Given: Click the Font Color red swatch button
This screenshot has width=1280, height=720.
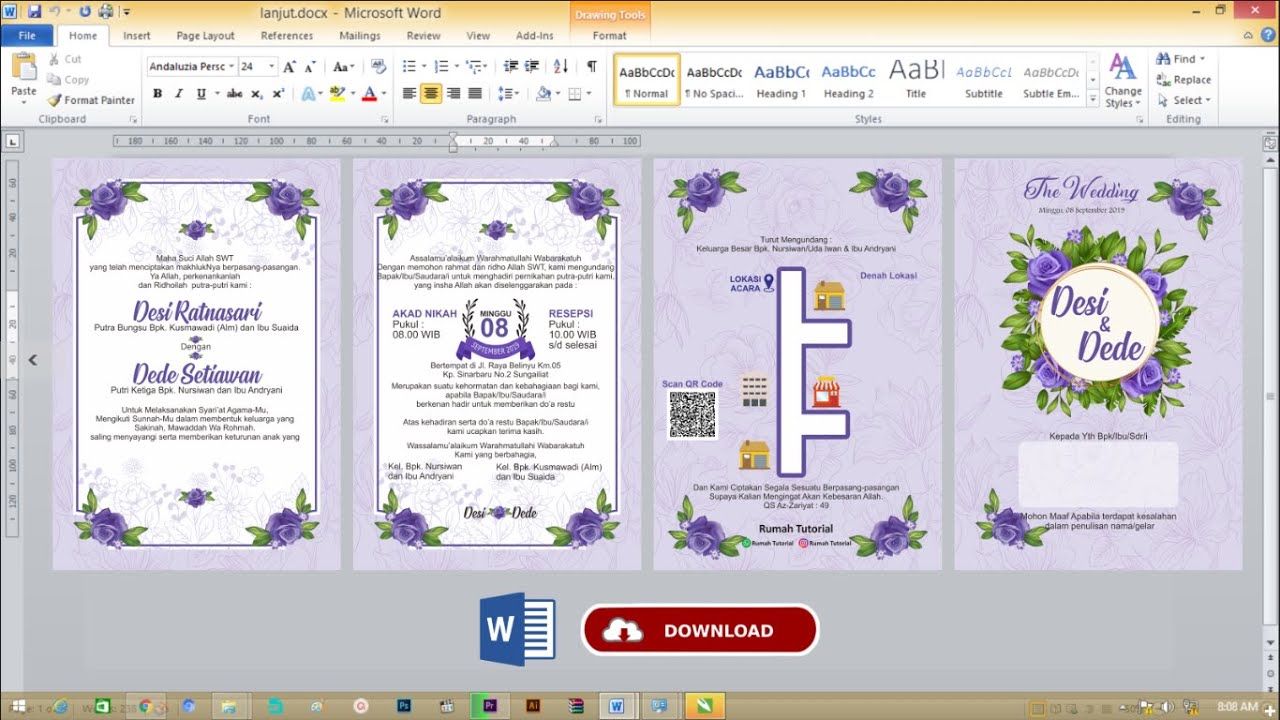Looking at the screenshot, I should [368, 94].
